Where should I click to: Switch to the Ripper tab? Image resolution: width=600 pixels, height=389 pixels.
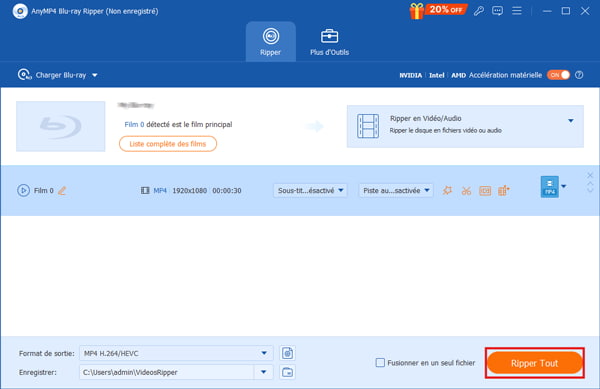271,42
